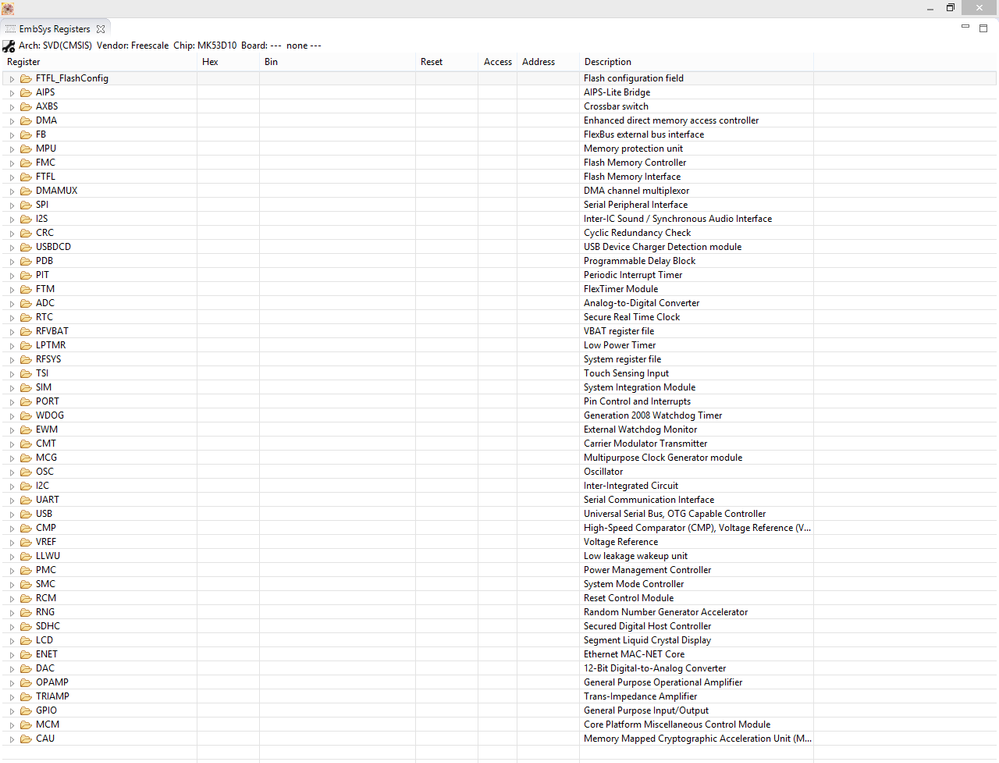Click the AIPS folder icon
Screen dimensions: 999x763
tap(25, 92)
